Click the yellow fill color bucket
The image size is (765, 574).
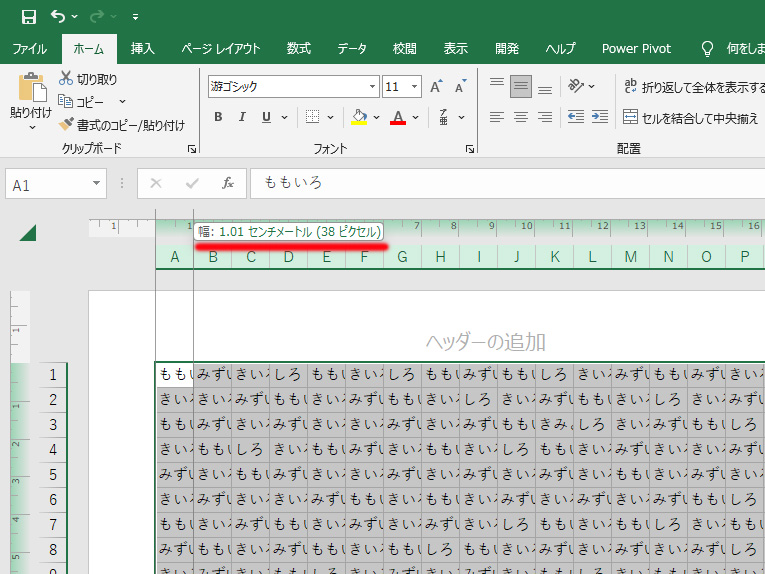pos(359,118)
